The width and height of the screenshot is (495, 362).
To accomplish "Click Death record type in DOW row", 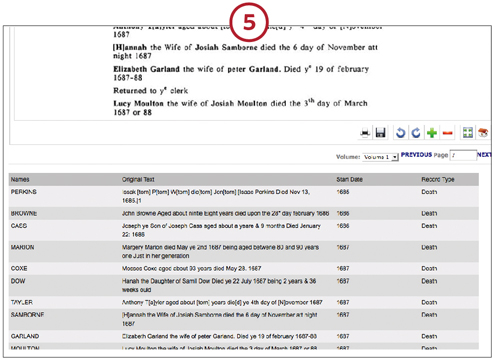I will [x=429, y=281].
